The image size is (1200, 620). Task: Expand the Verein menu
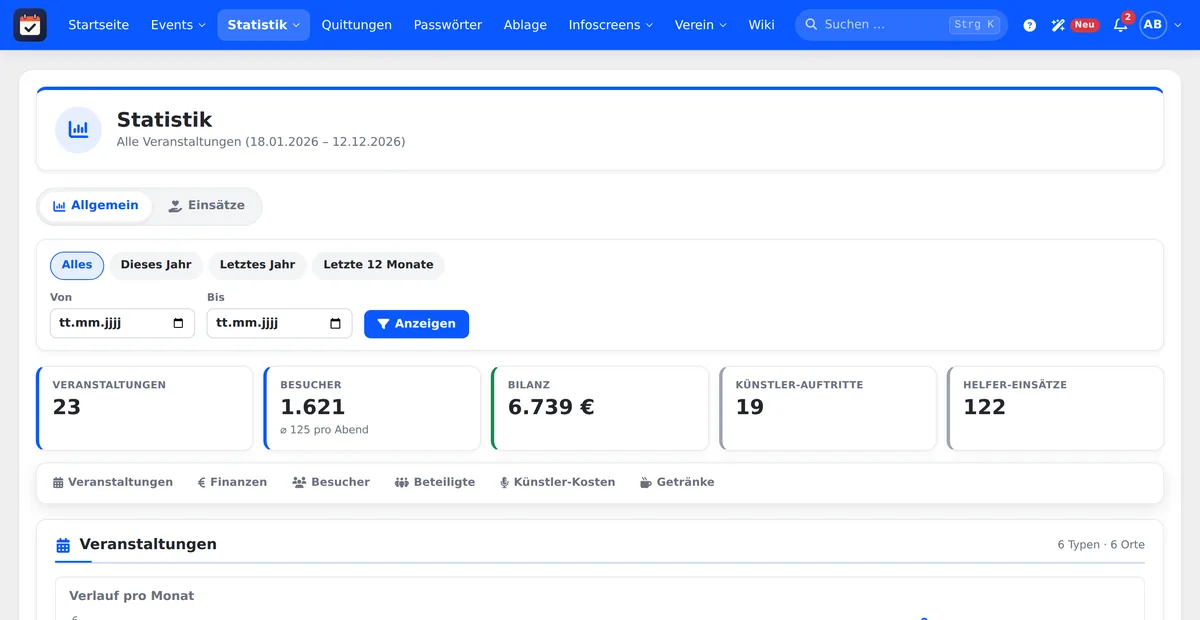pyautogui.click(x=701, y=25)
